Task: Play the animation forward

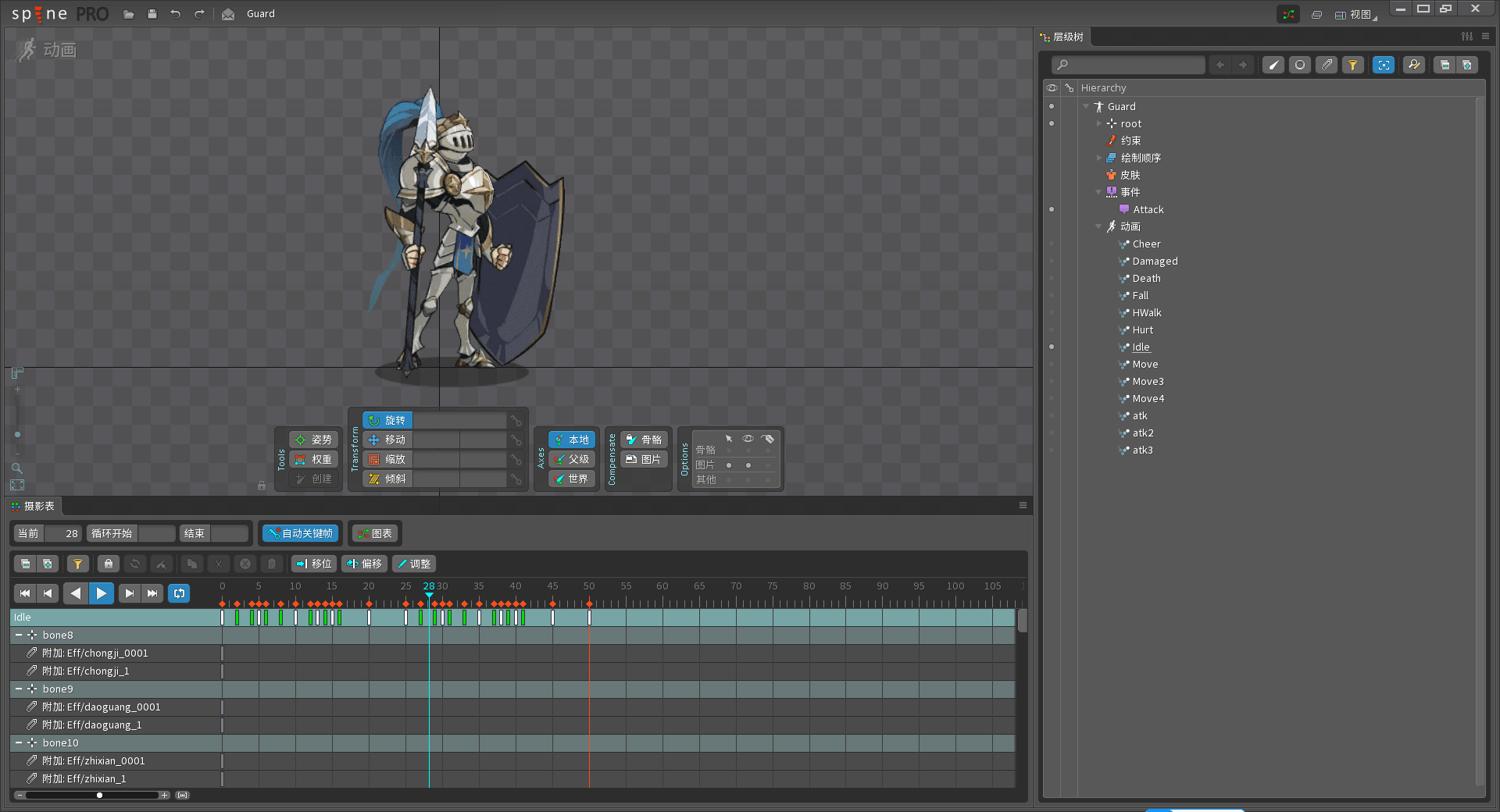Action: 102,593
